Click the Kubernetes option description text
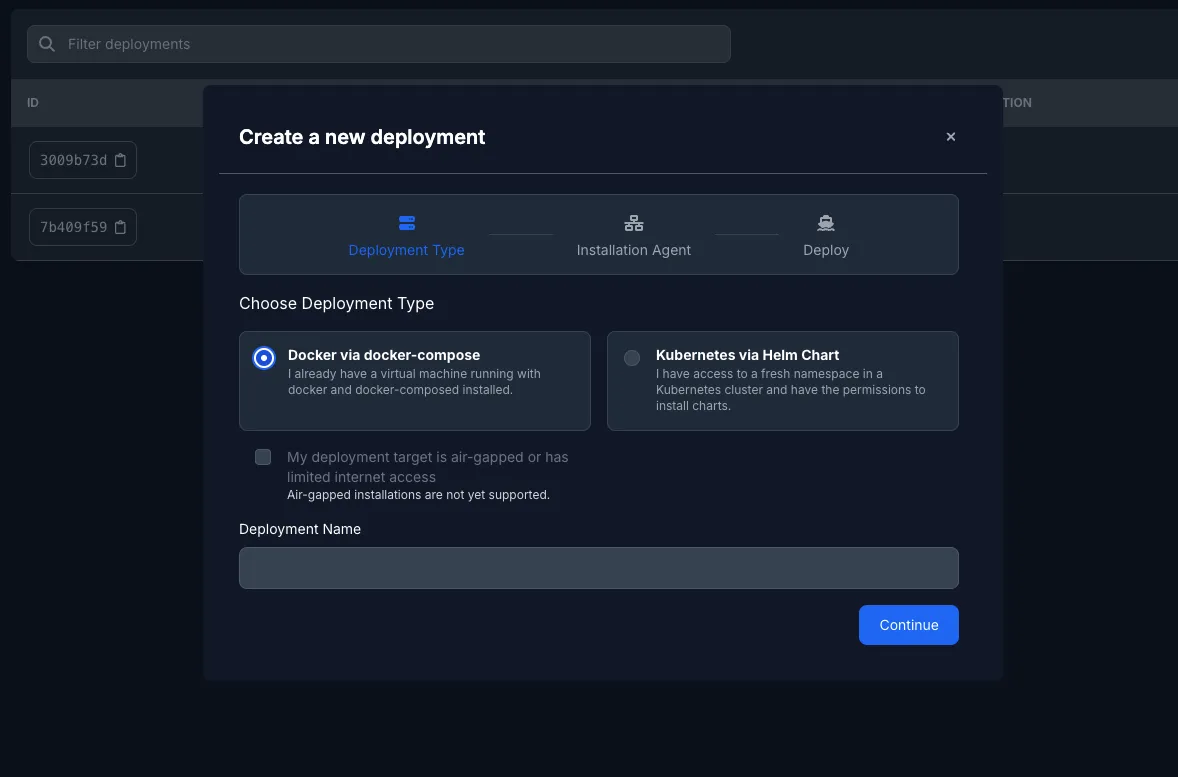 point(790,390)
